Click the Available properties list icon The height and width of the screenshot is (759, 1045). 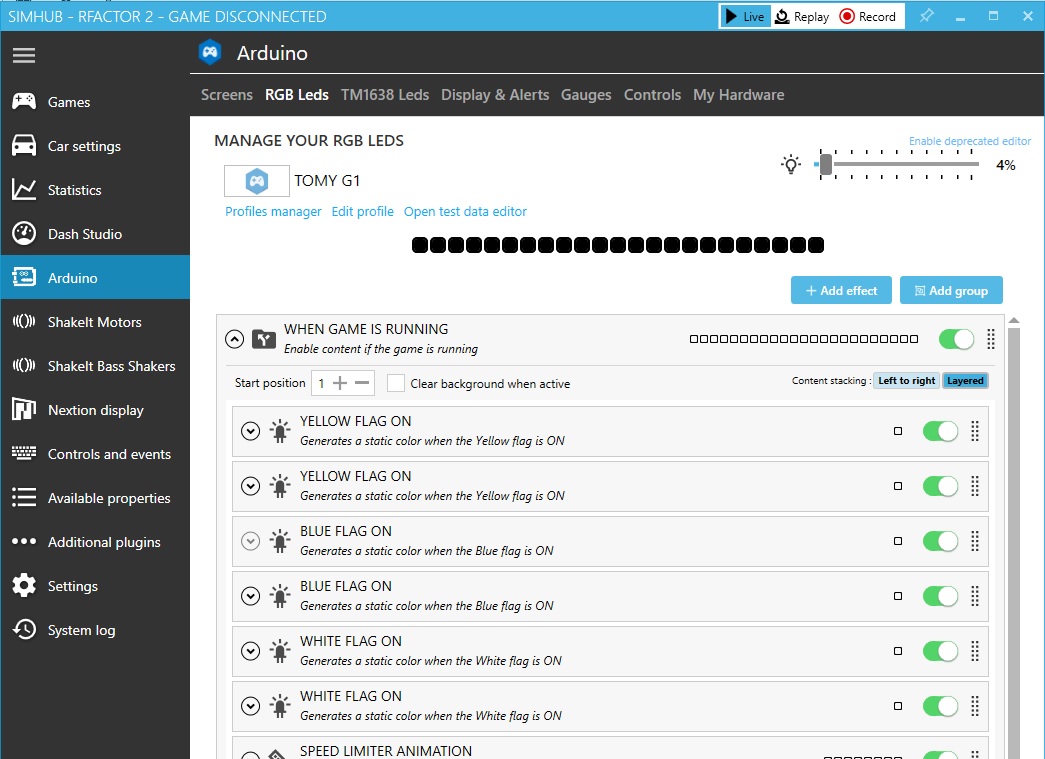pos(24,497)
